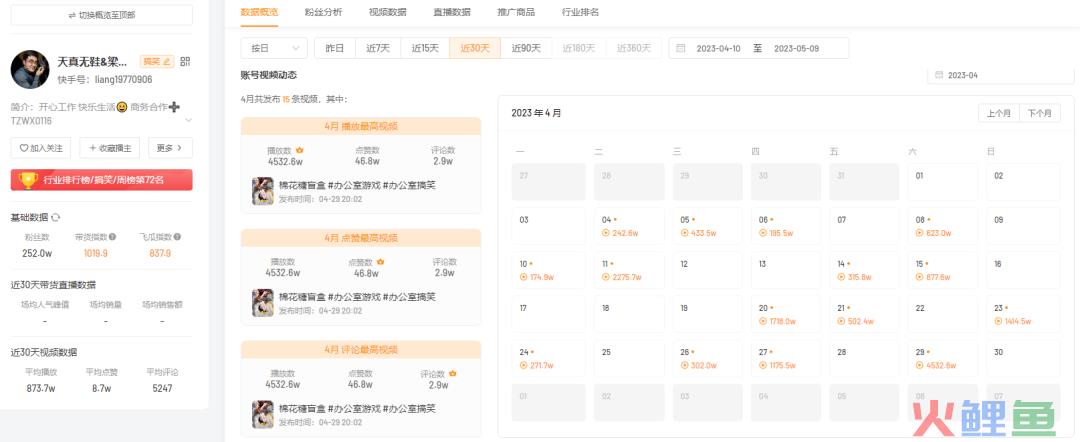Click the account profile avatar
Screen dimensions: 1080x442
[30, 69]
